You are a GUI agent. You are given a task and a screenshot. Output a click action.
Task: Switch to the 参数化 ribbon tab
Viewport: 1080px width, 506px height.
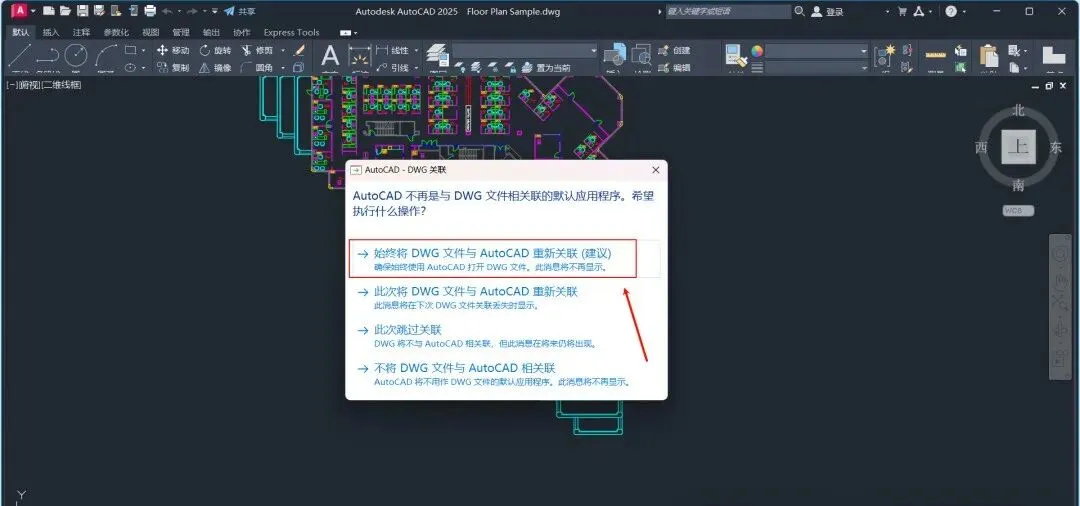click(x=116, y=32)
